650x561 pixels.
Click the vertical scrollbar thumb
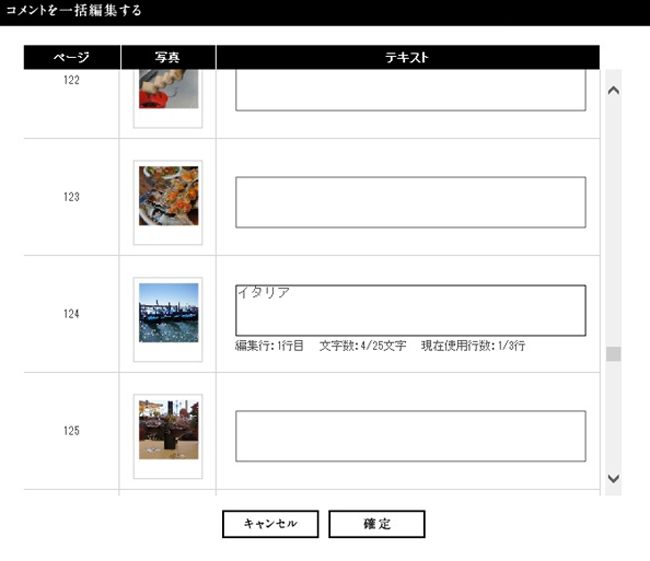614,354
